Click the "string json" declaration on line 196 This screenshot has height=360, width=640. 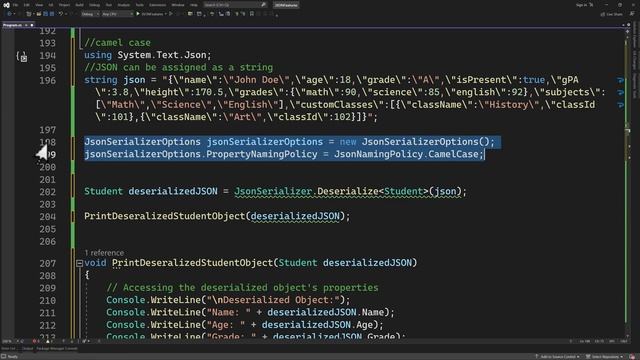115,80
